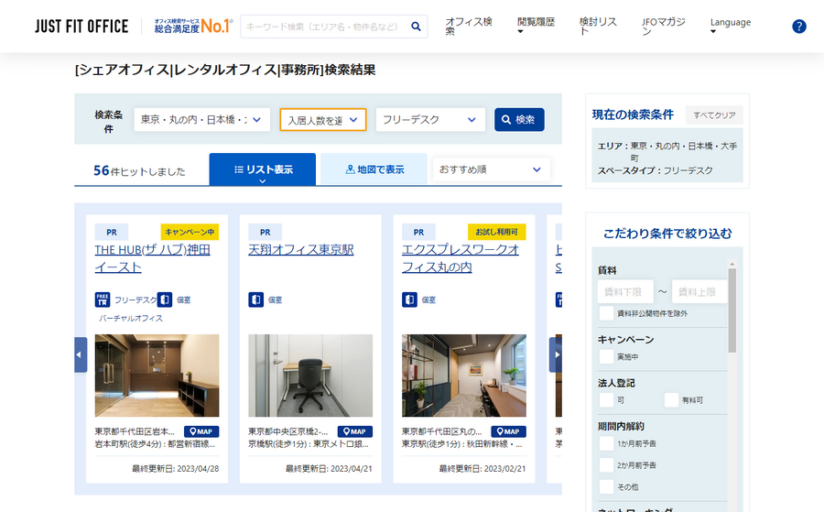Open the フリーデスク space type dropdown
Viewport: 824px width, 512px height.
coord(430,120)
